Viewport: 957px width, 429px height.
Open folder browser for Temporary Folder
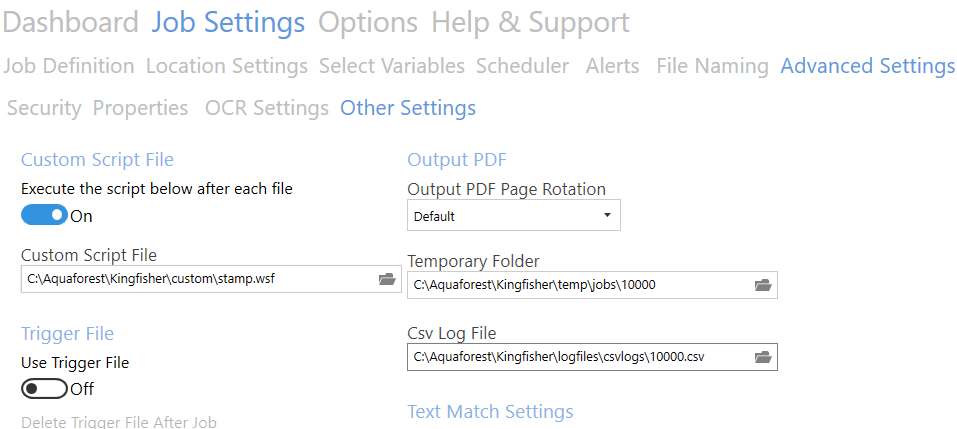click(x=763, y=284)
